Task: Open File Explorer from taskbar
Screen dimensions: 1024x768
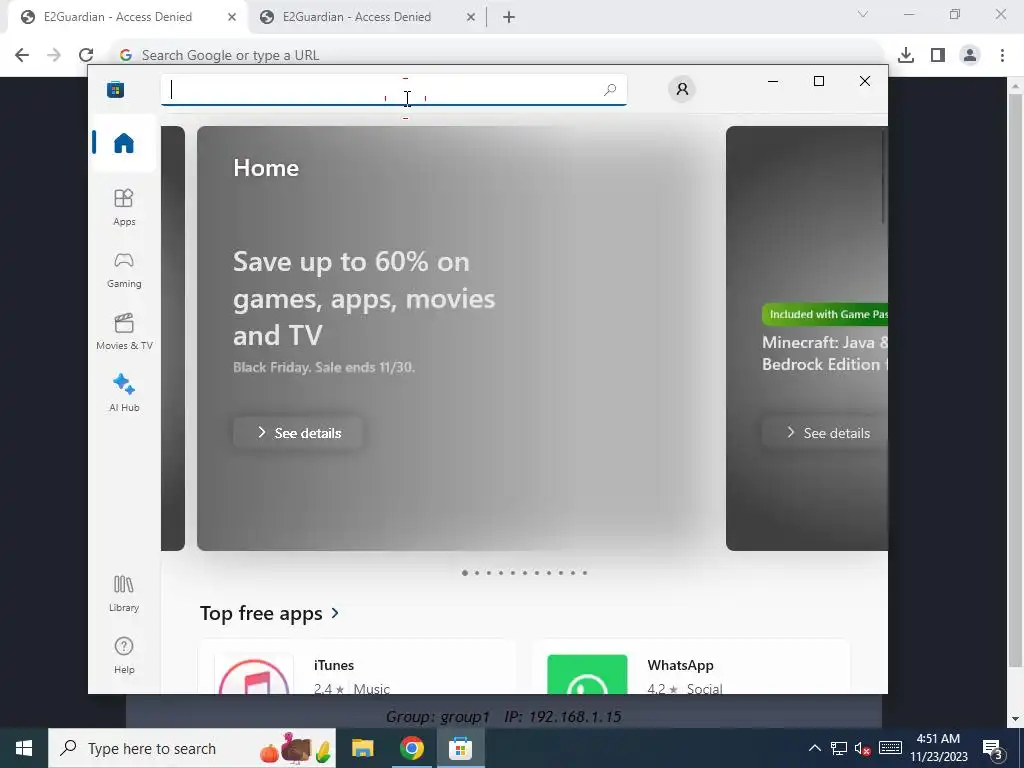Action: (x=362, y=748)
